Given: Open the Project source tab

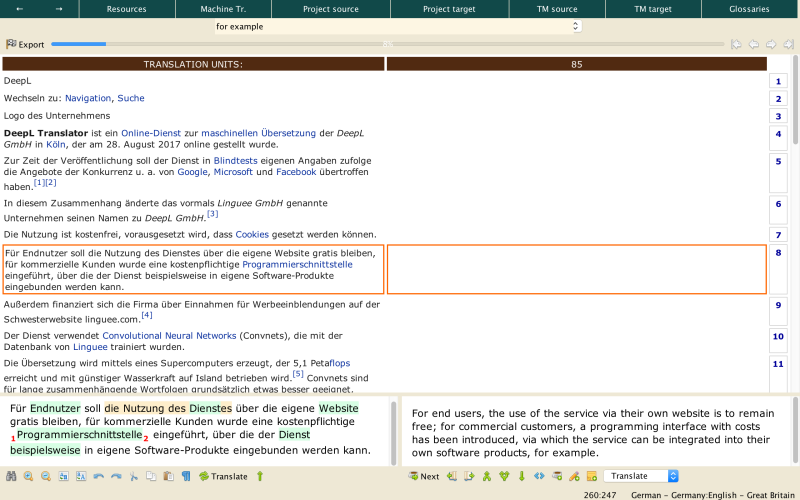Looking at the screenshot, I should point(331,9).
